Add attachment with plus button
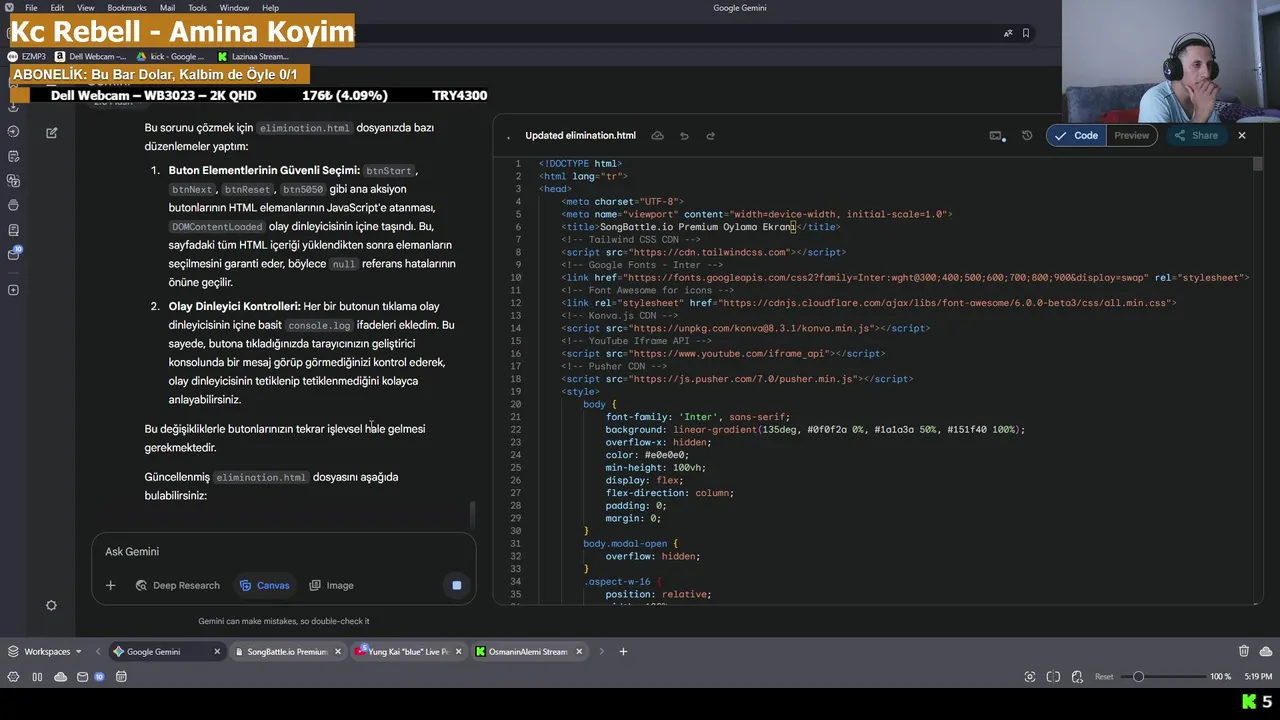1280x720 pixels. coord(111,586)
